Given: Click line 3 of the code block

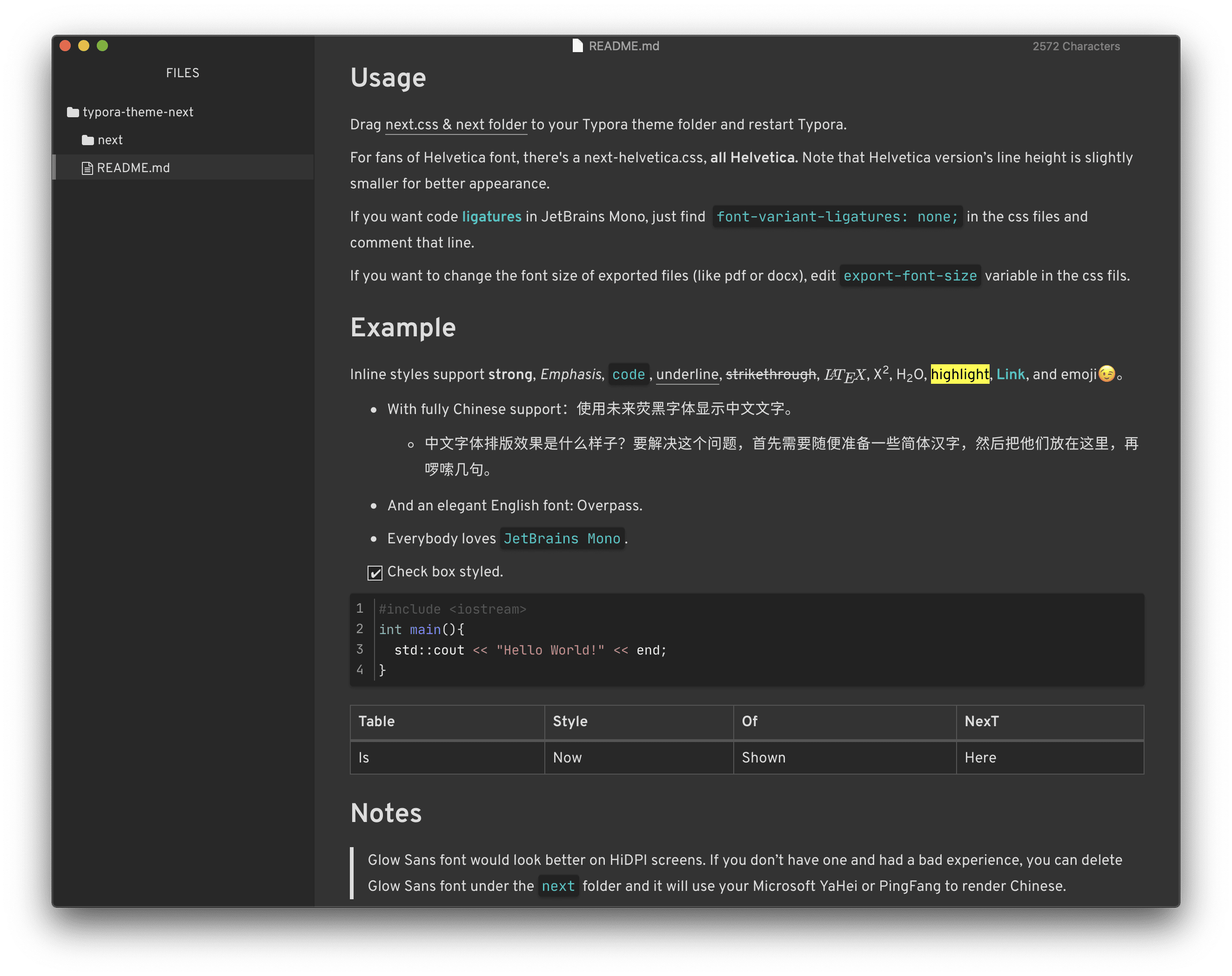Looking at the screenshot, I should coord(530,650).
